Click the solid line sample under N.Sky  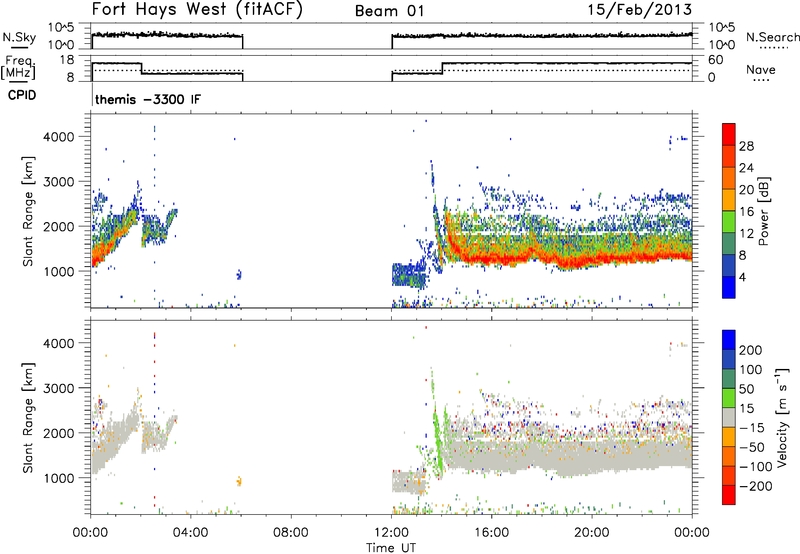(19, 48)
